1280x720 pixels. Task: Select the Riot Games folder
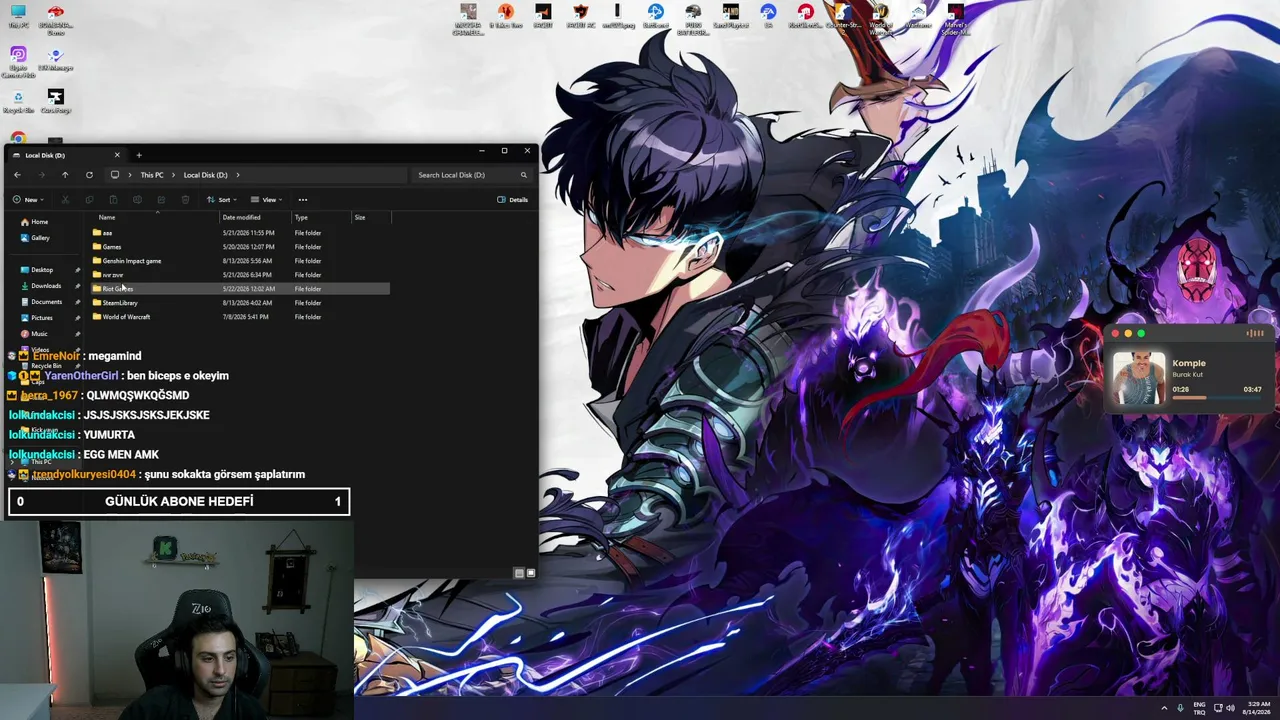240,289
